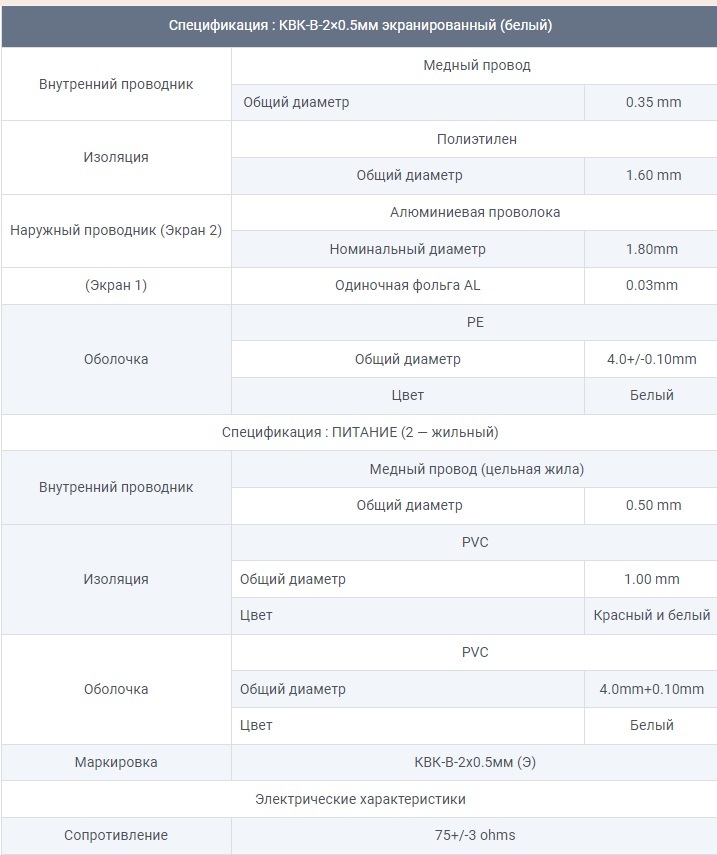
Task: Click the Одиночная фольга AL cell
Action: click(x=407, y=285)
